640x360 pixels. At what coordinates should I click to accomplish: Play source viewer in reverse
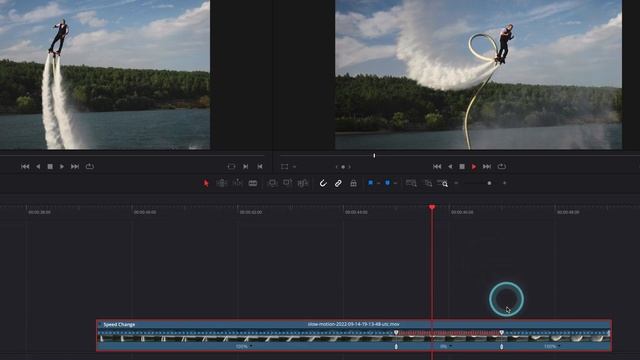[x=38, y=167]
